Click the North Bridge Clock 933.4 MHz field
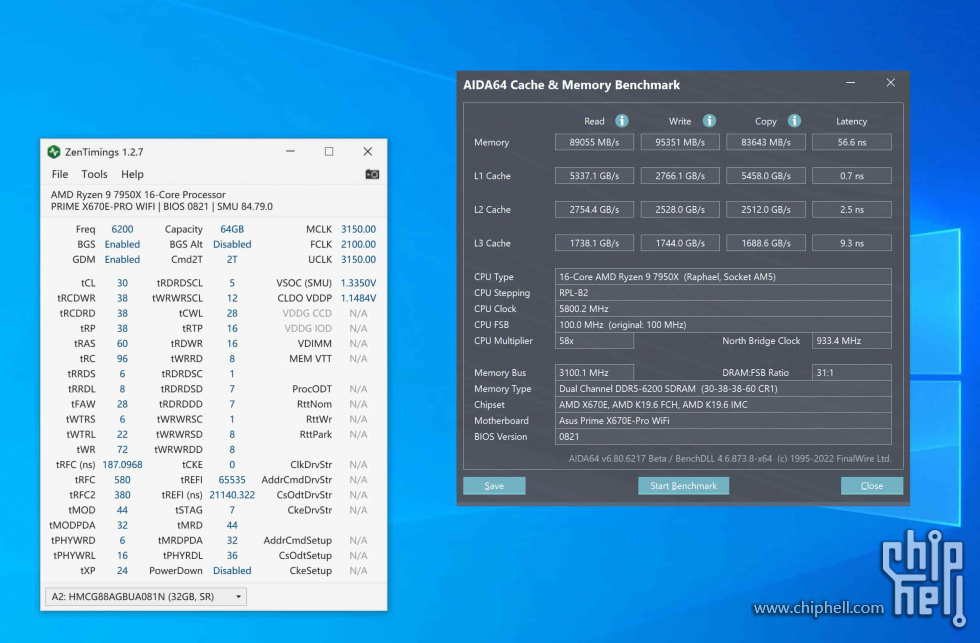 point(852,341)
